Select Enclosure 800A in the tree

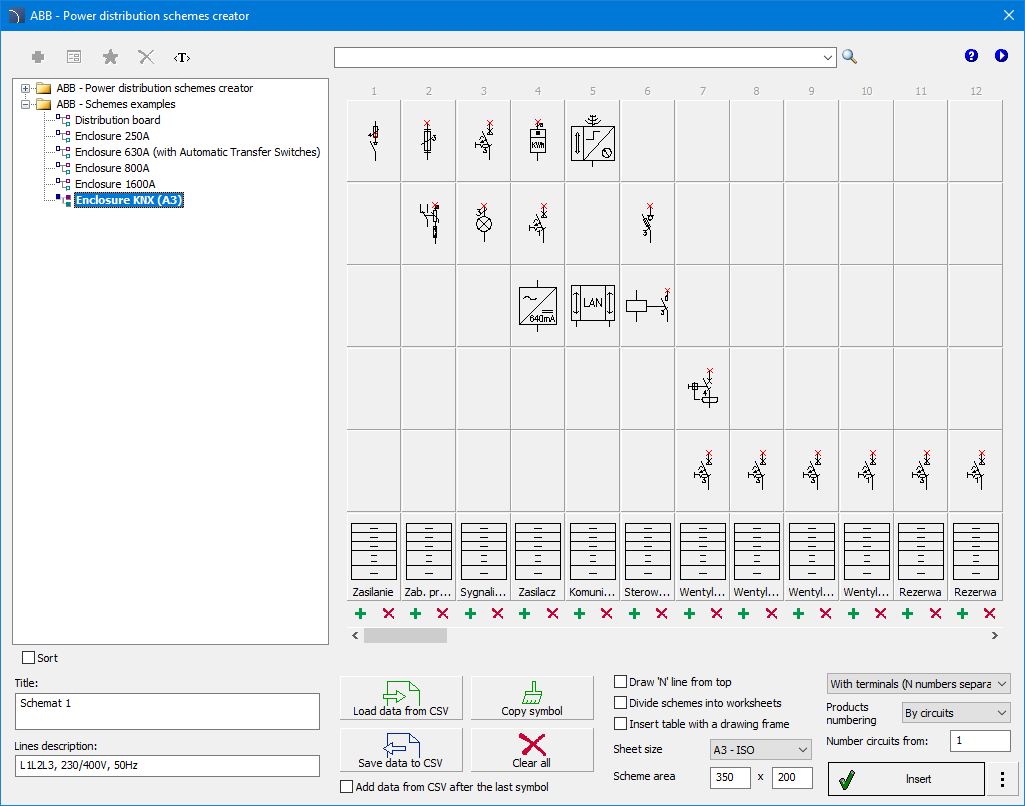[112, 168]
